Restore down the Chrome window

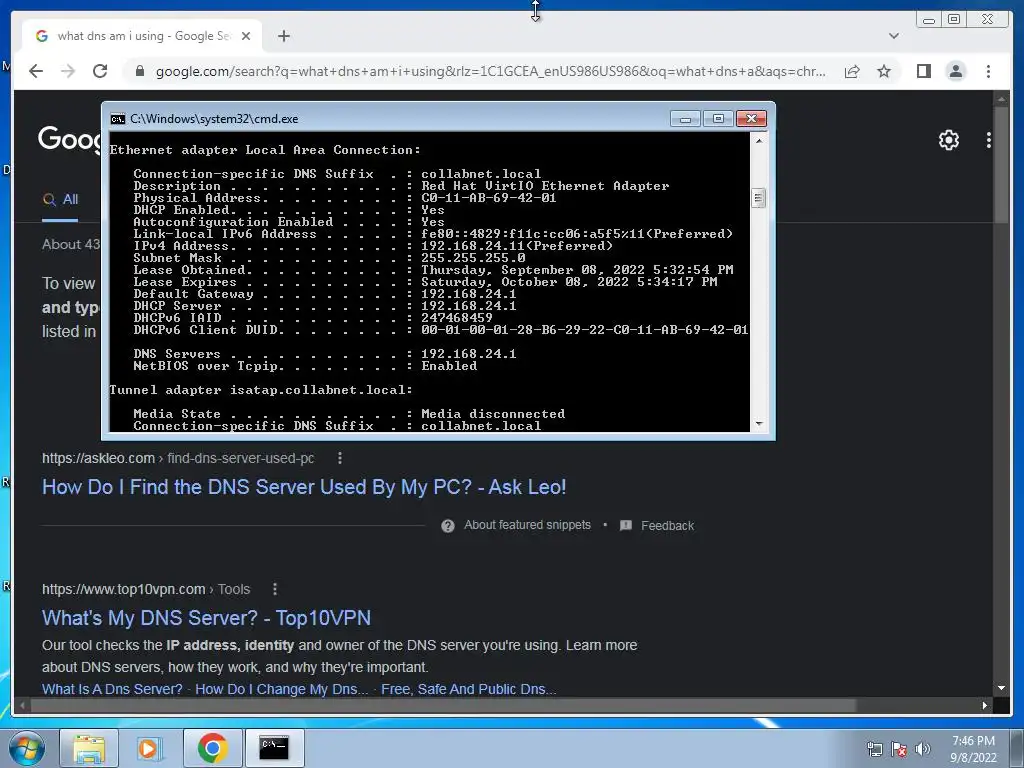(x=954, y=20)
